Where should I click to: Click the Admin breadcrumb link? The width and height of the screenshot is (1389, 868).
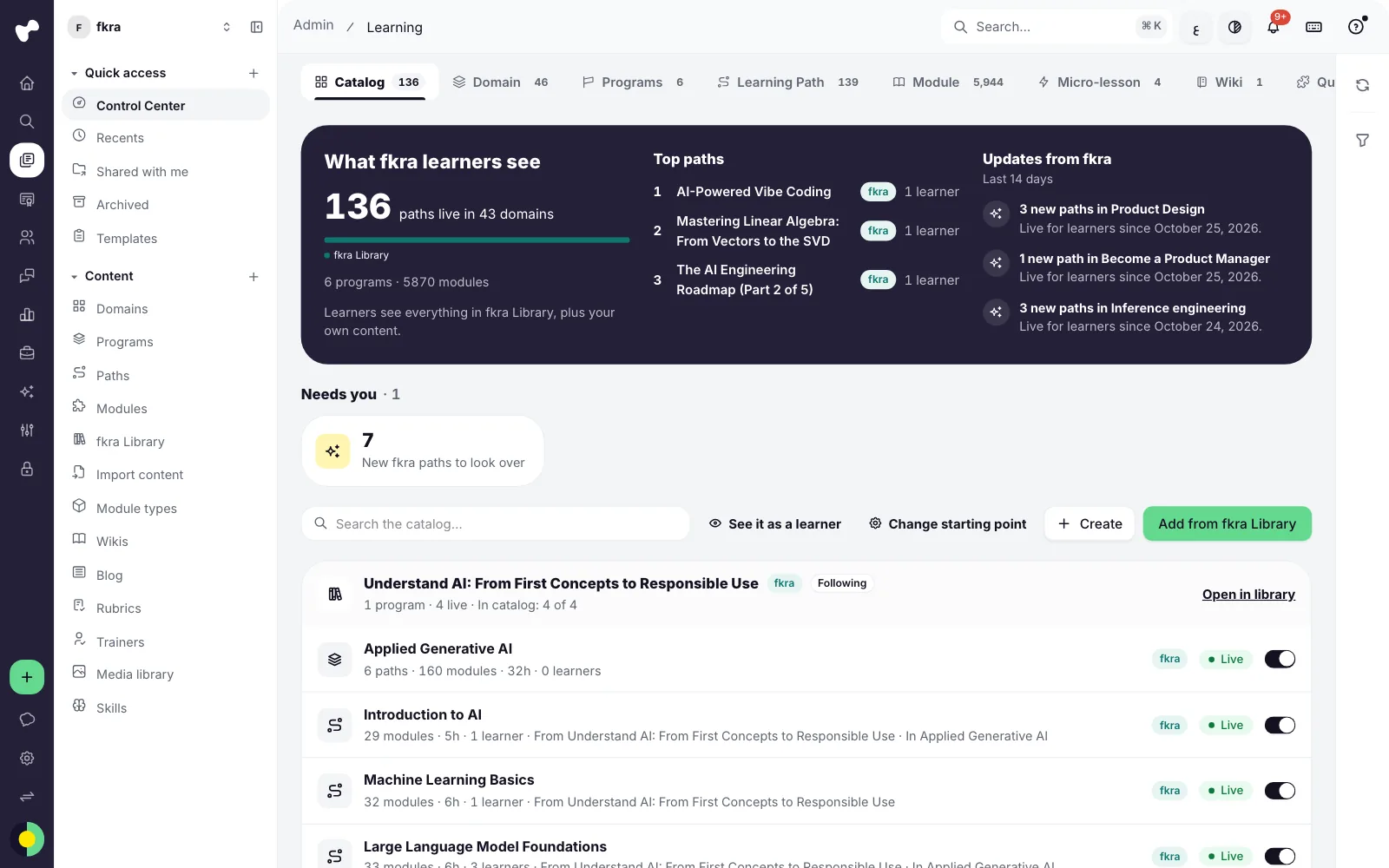point(313,25)
